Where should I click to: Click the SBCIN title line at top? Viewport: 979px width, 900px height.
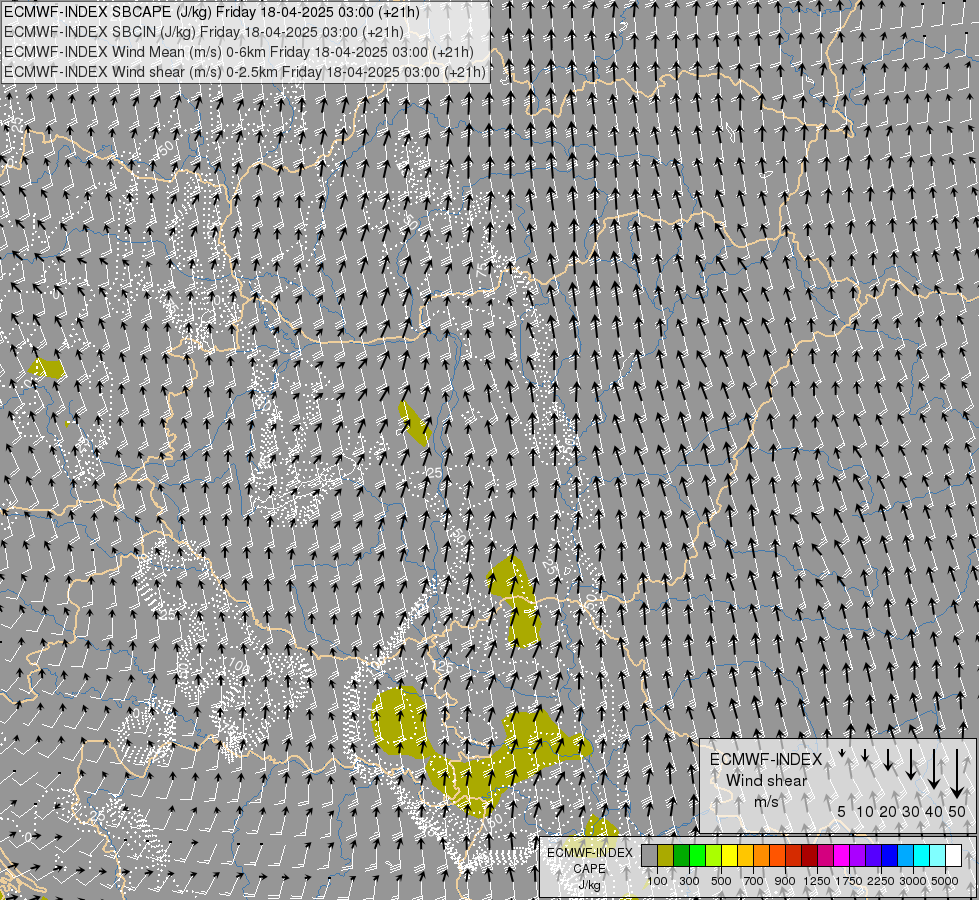(204, 32)
